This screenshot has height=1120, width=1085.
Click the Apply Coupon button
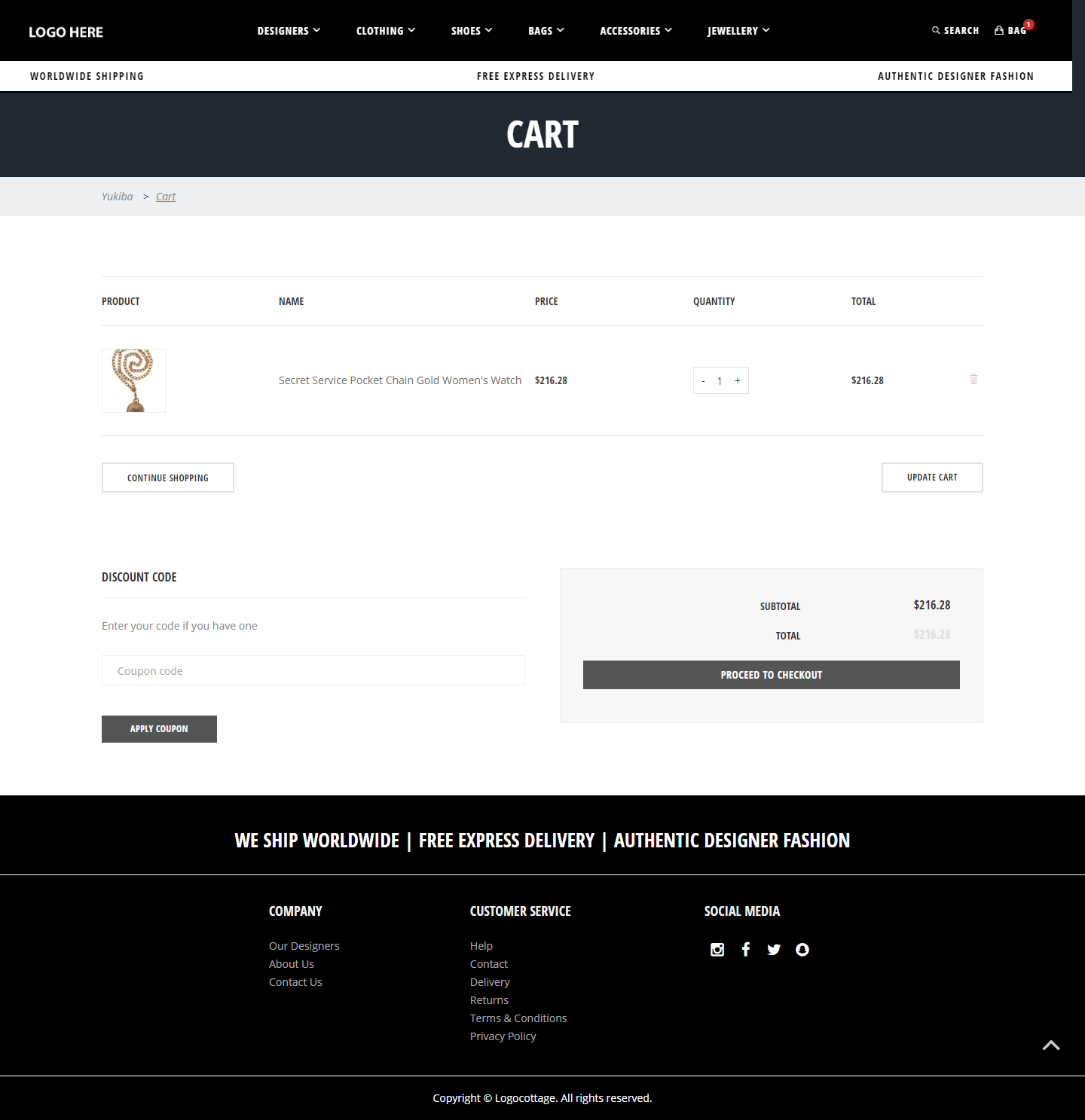[159, 729]
